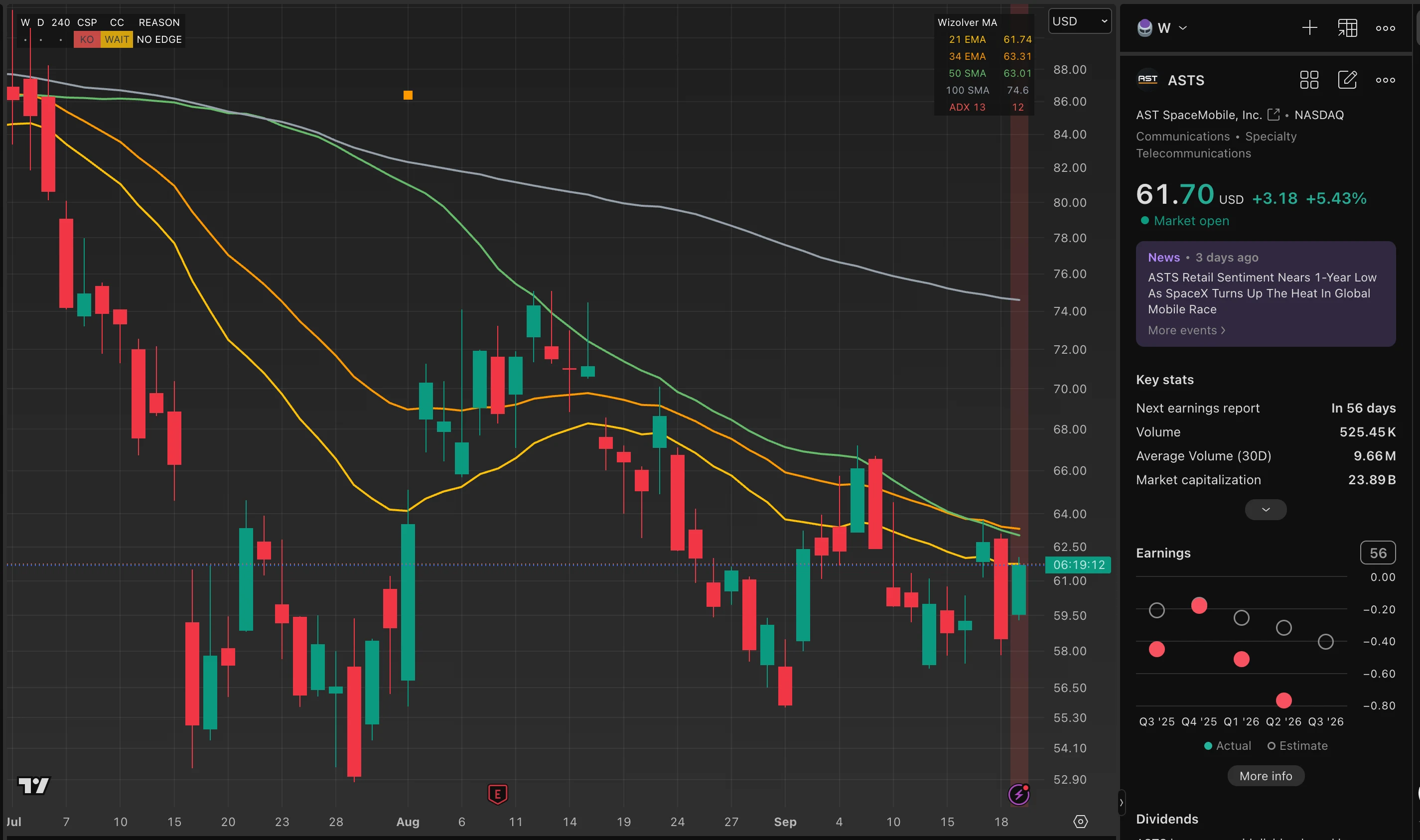The width and height of the screenshot is (1420, 840).
Task: Click the Next earnings report row
Action: pyautogui.click(x=1266, y=408)
